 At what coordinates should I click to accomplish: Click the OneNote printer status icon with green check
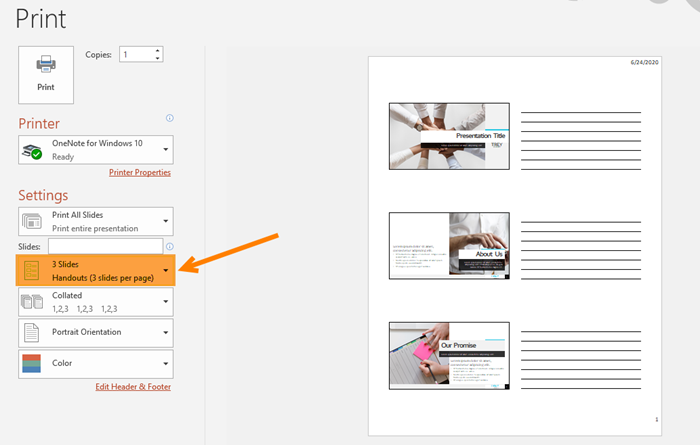click(x=32, y=151)
